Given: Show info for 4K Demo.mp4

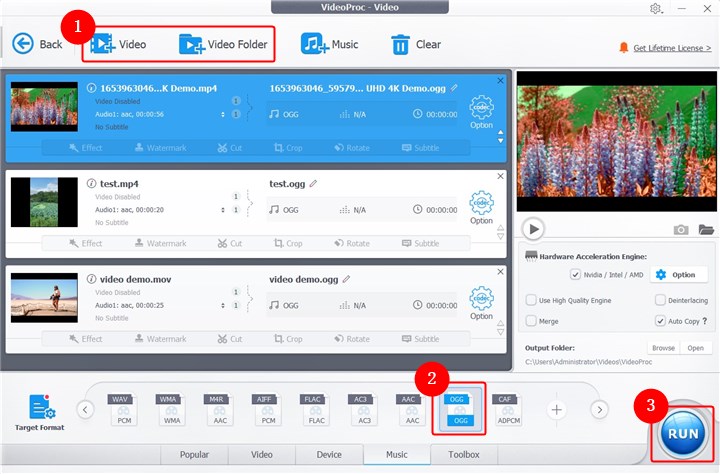Looking at the screenshot, I should pyautogui.click(x=91, y=88).
